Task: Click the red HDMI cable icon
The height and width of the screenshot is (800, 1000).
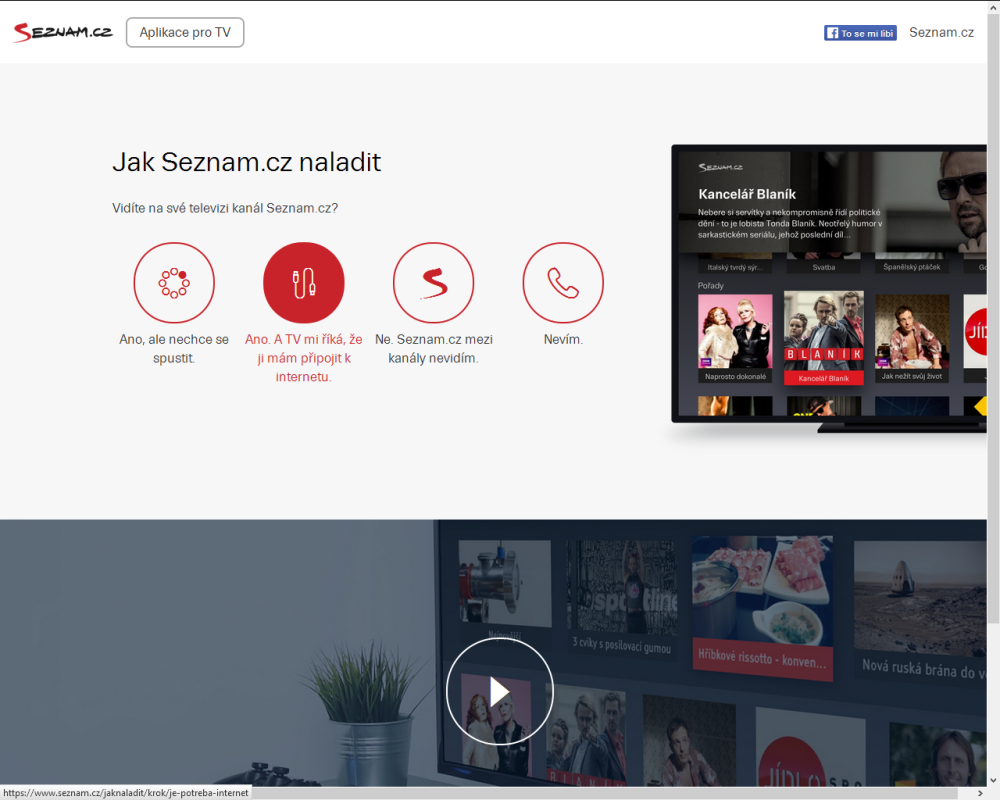Action: point(303,282)
